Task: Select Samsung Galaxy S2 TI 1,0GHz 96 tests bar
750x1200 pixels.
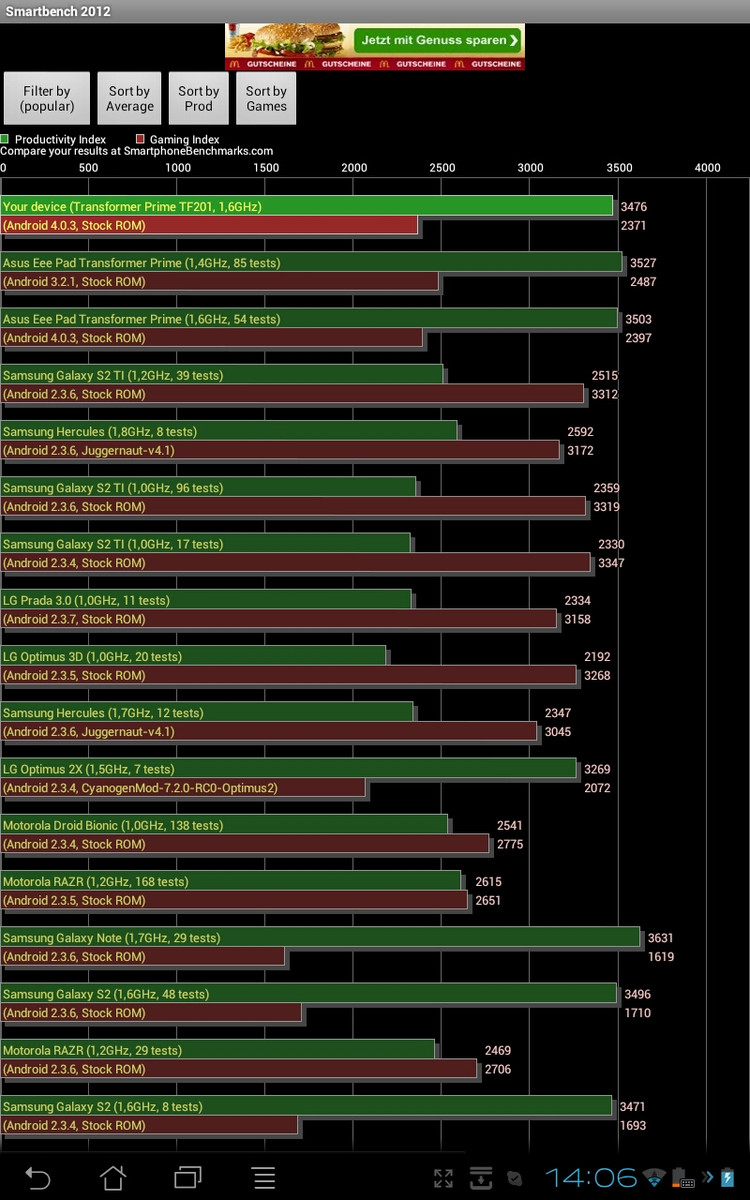Action: (208, 487)
